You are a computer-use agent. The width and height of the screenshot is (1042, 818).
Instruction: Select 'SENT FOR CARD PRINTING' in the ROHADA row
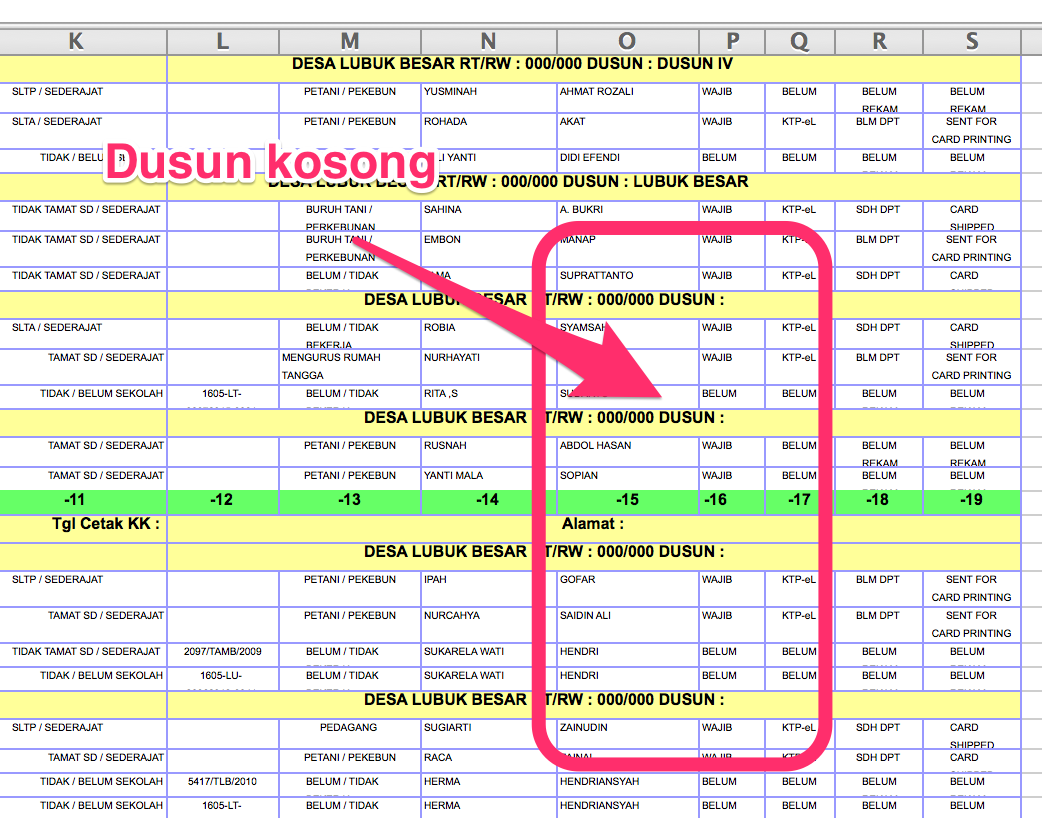972,131
